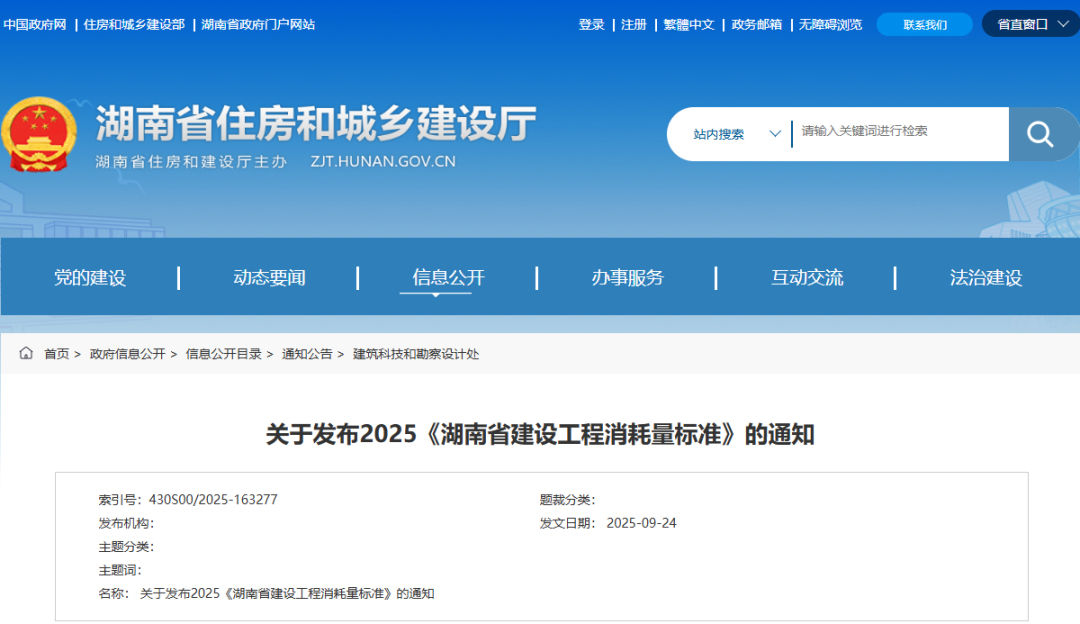Click the 登录 link

[x=591, y=24]
